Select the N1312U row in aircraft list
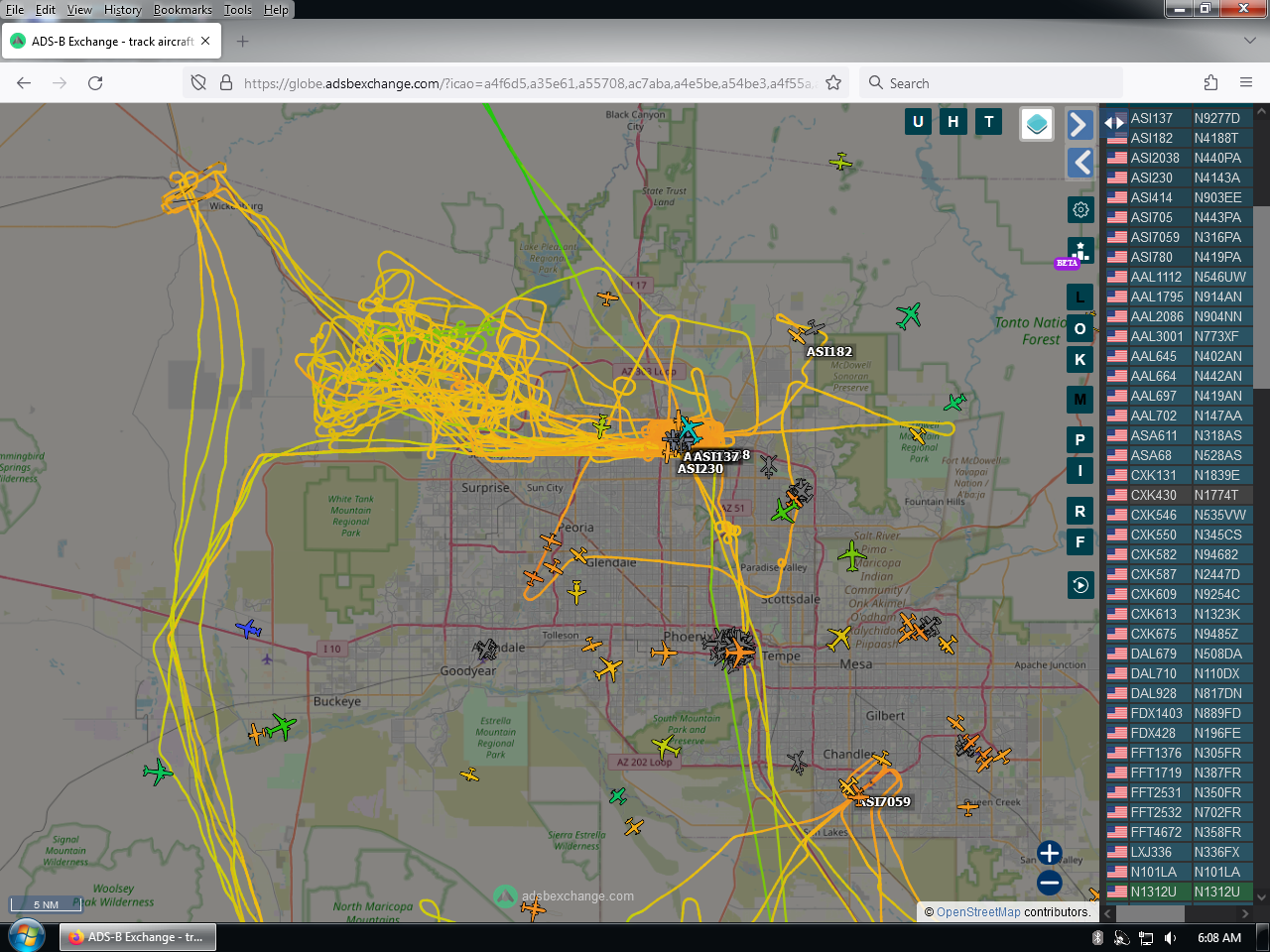1270x952 pixels. pos(1179,892)
